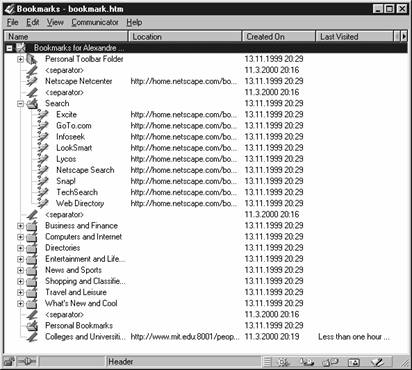Open the Communicator menu
Image resolution: width=412 pixels, height=370 pixels.
point(95,22)
